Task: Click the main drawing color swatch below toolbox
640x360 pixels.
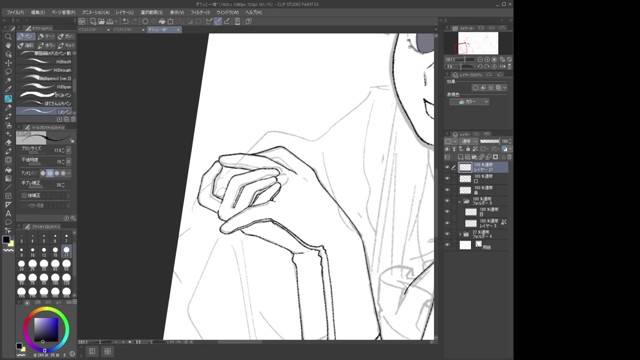Action: [6, 240]
